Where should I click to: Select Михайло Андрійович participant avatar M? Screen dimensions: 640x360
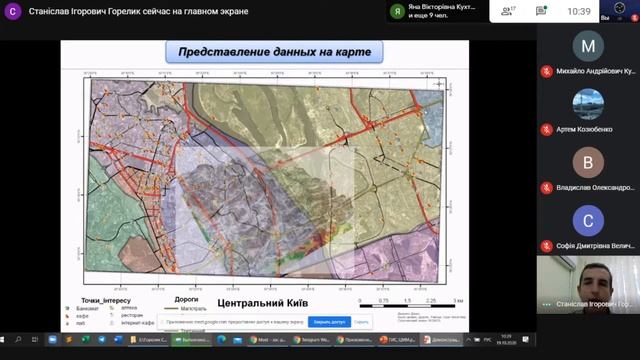point(588,46)
